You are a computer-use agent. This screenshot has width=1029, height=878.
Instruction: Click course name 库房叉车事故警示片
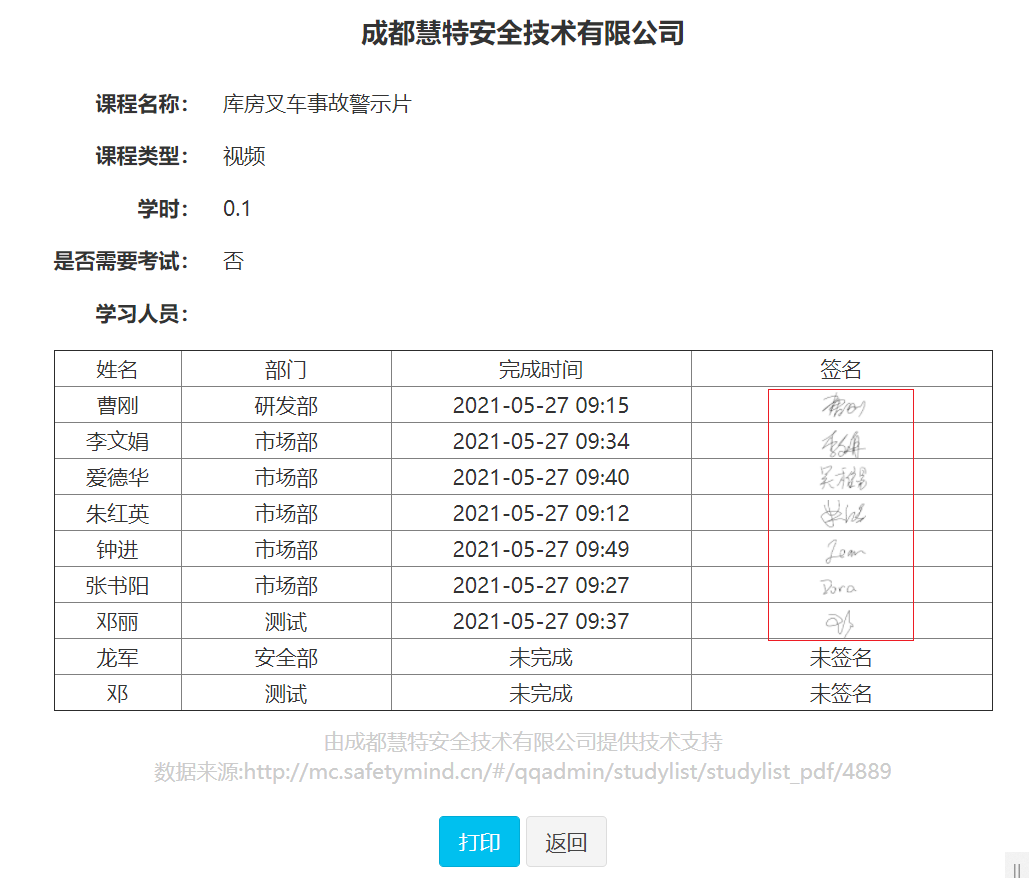pos(317,104)
